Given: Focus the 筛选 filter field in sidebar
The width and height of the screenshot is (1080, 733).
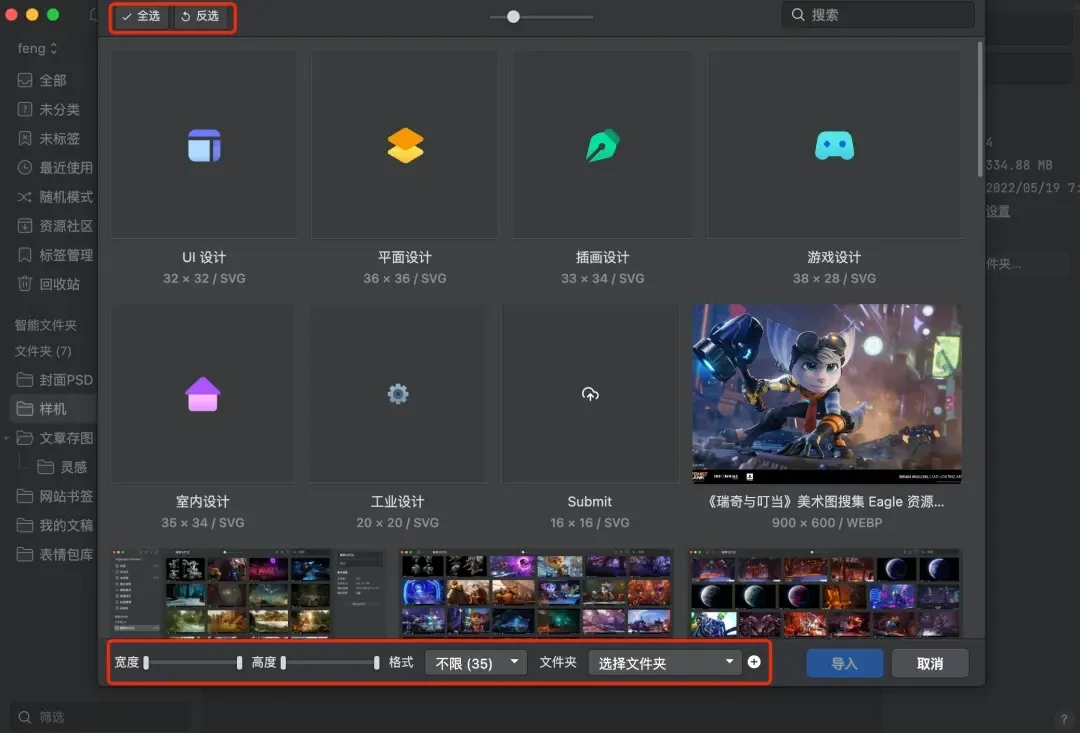Looking at the screenshot, I should tap(100, 717).
